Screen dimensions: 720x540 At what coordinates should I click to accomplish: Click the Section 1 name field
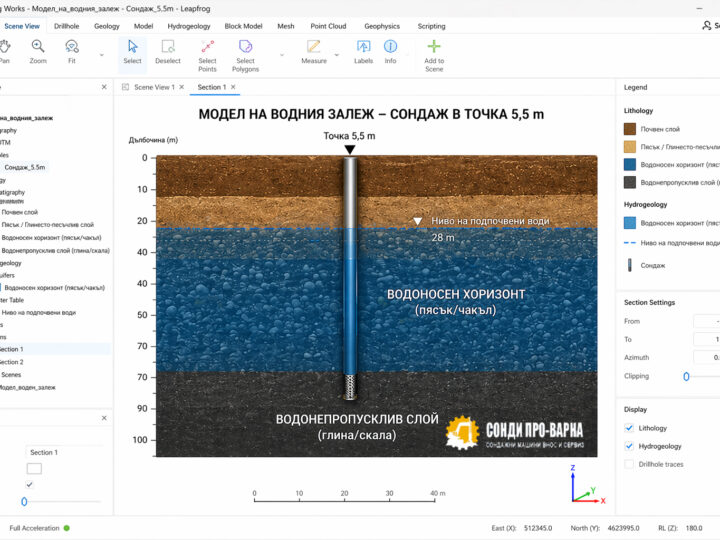[64, 452]
